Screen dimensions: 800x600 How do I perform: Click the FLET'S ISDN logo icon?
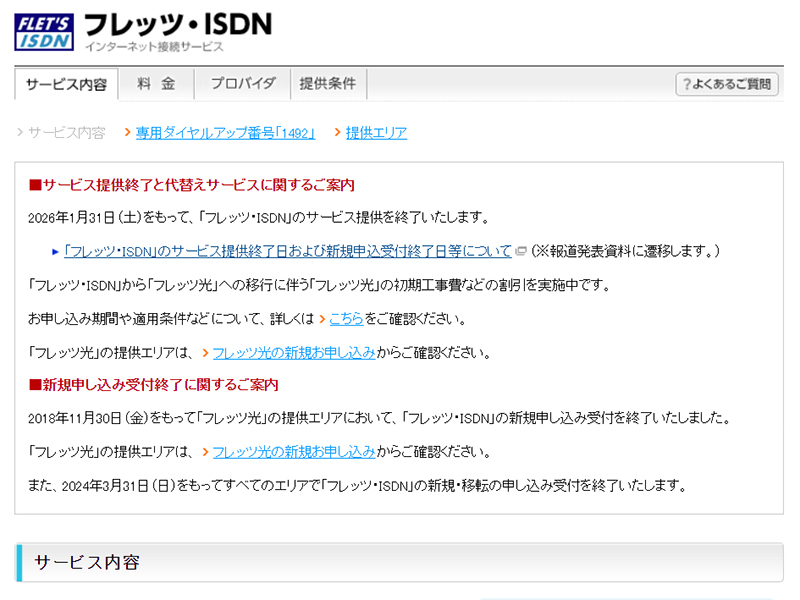pos(42,30)
